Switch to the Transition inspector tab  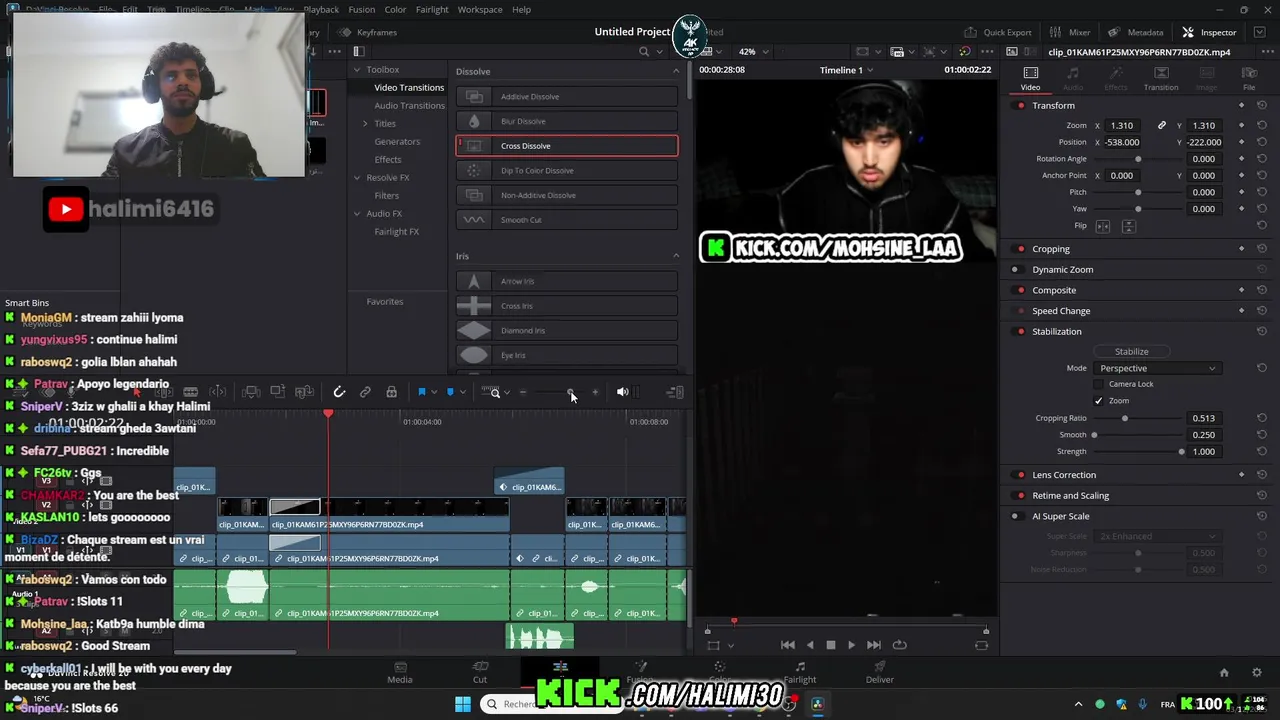click(x=1161, y=79)
